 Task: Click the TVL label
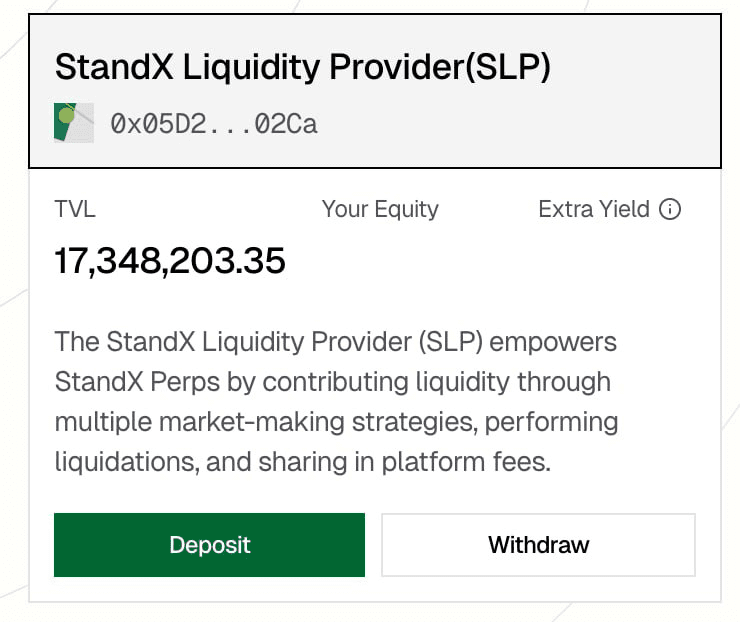pyautogui.click(x=75, y=210)
